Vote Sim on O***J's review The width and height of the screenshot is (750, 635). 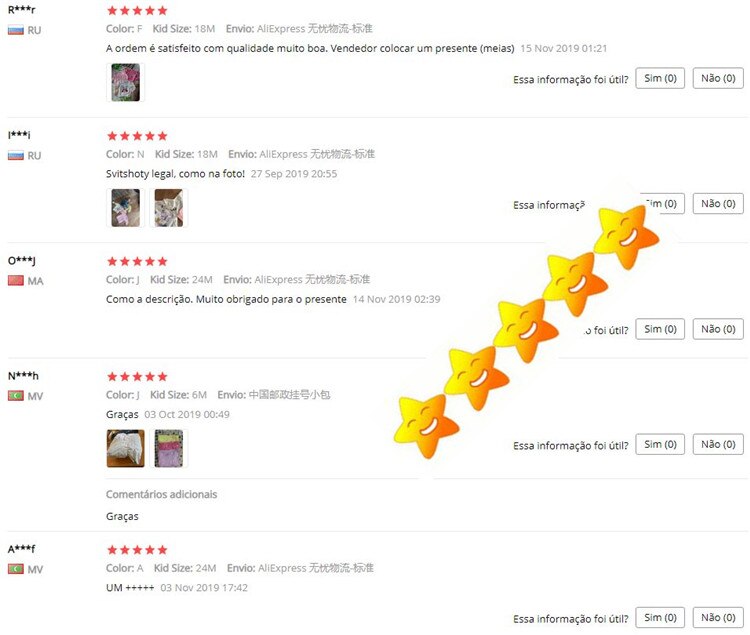[x=660, y=329]
